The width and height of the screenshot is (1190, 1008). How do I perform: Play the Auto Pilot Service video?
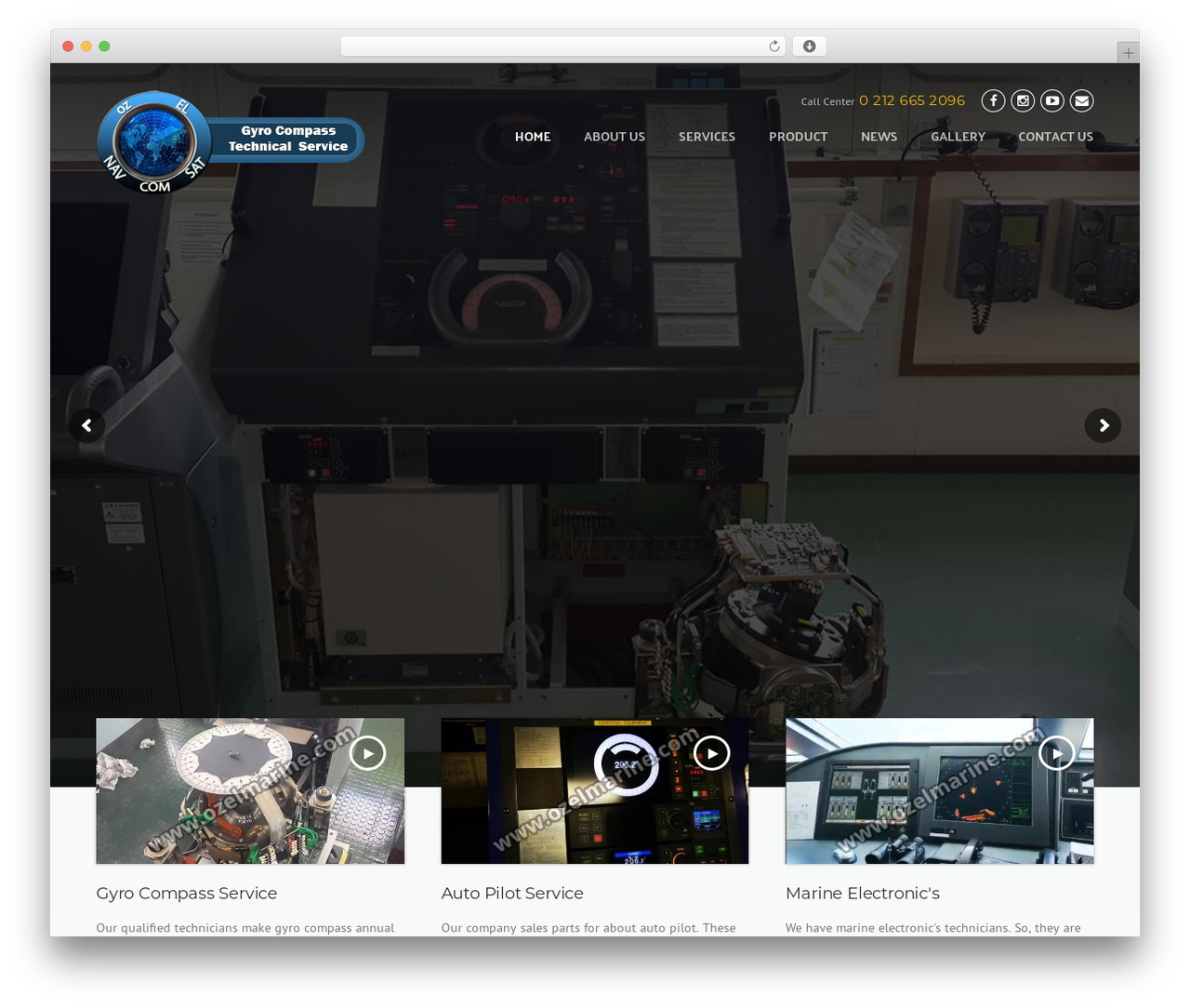[712, 753]
